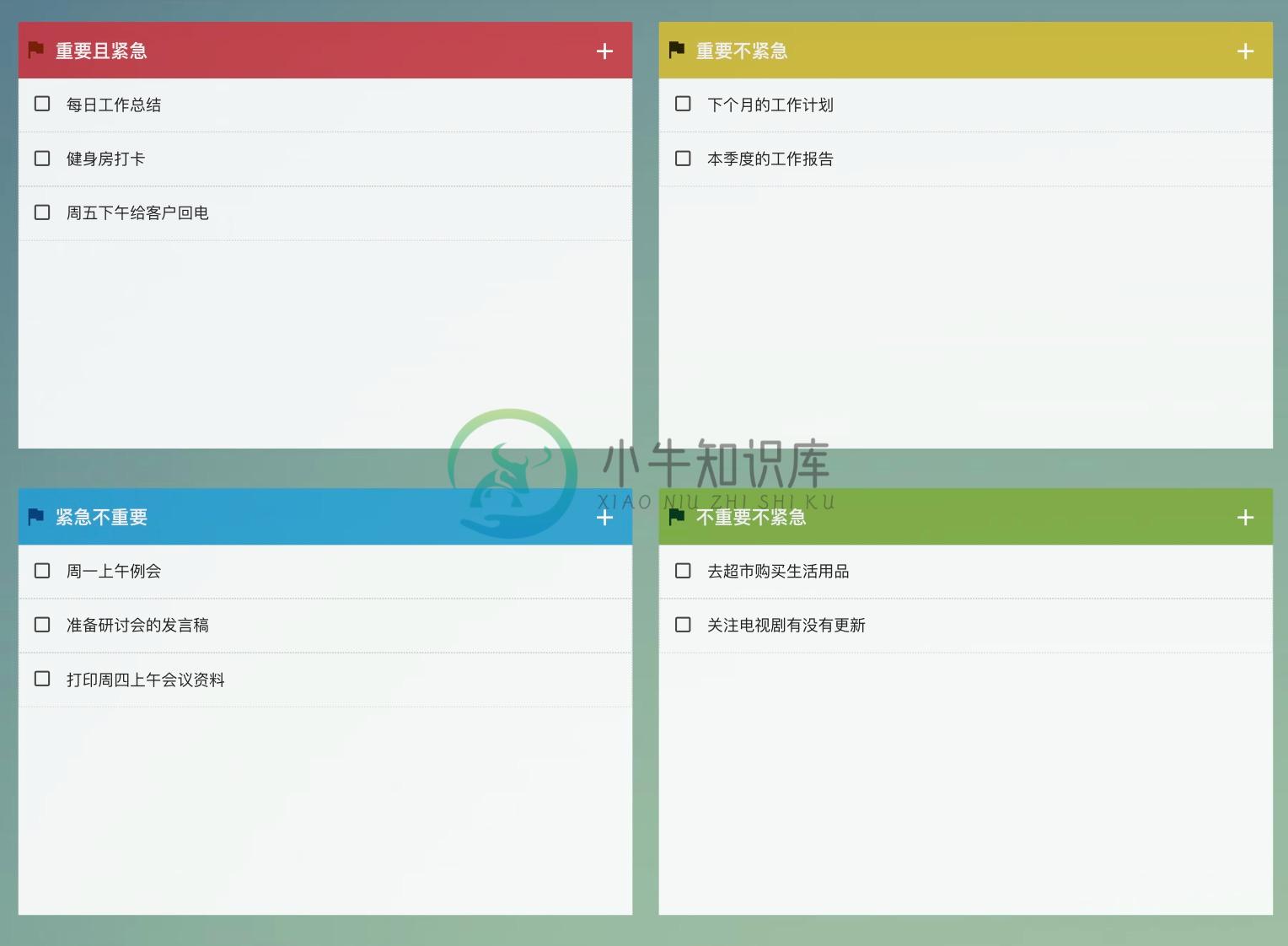Image resolution: width=1288 pixels, height=946 pixels.
Task: Click the flag icon beside 重要不紧急
Action: tap(676, 51)
